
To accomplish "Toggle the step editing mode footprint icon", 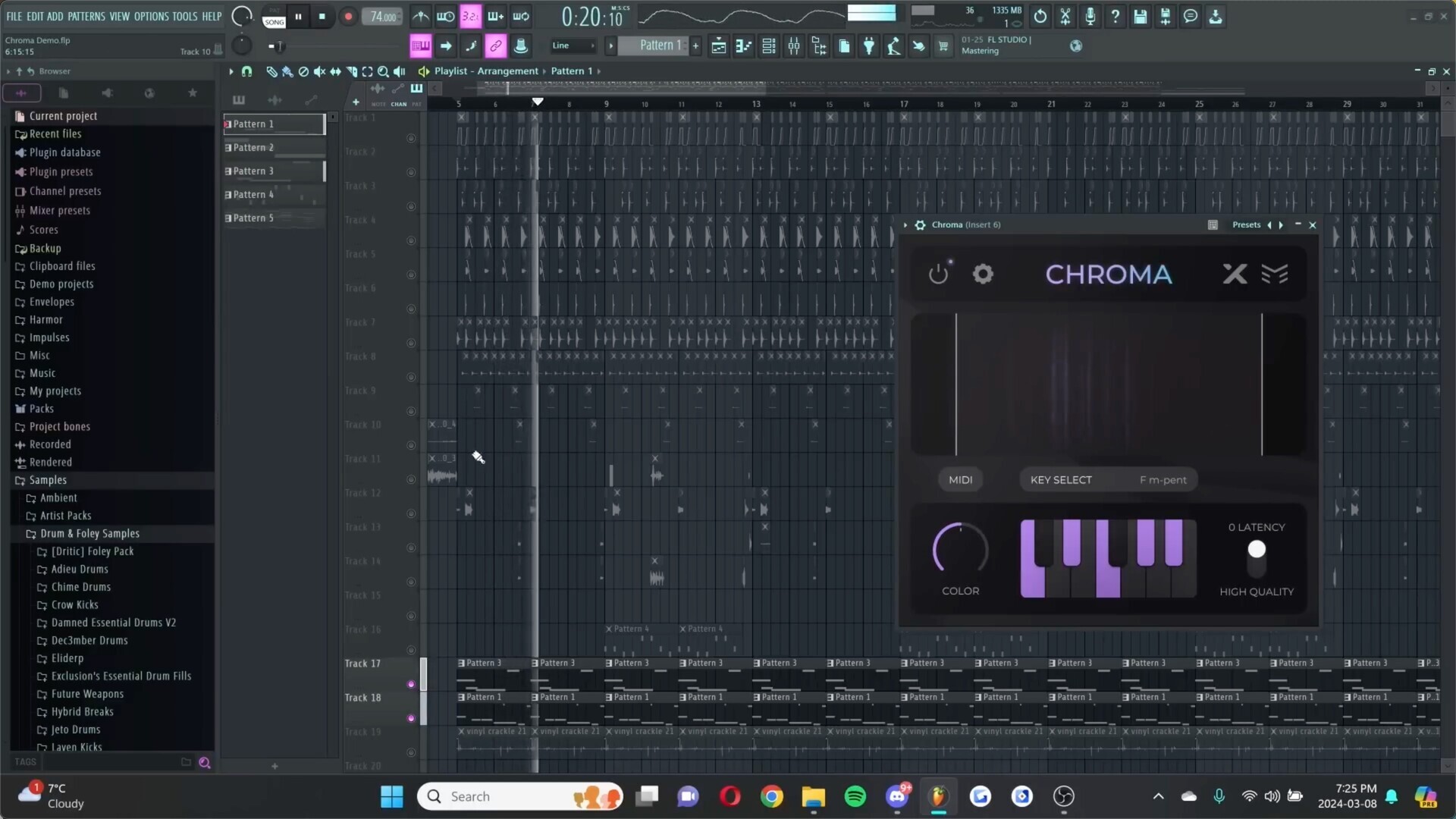I will [470, 46].
